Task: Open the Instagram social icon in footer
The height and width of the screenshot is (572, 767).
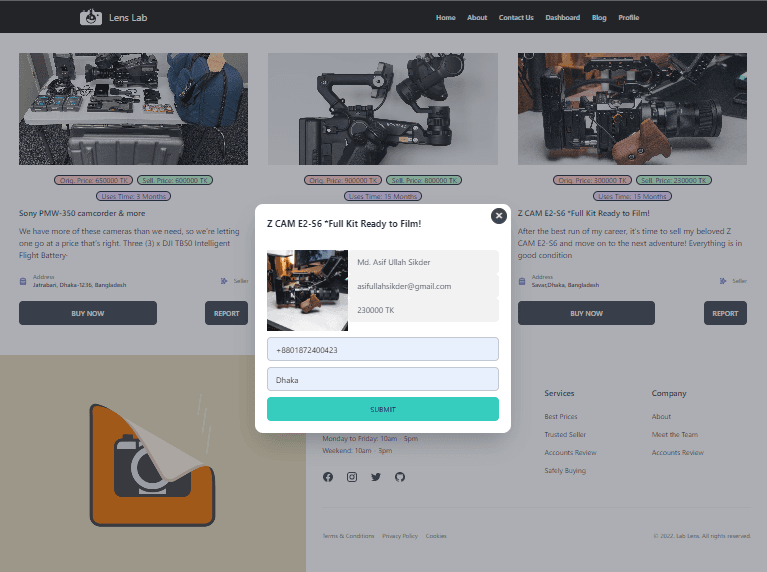Action: [x=352, y=477]
